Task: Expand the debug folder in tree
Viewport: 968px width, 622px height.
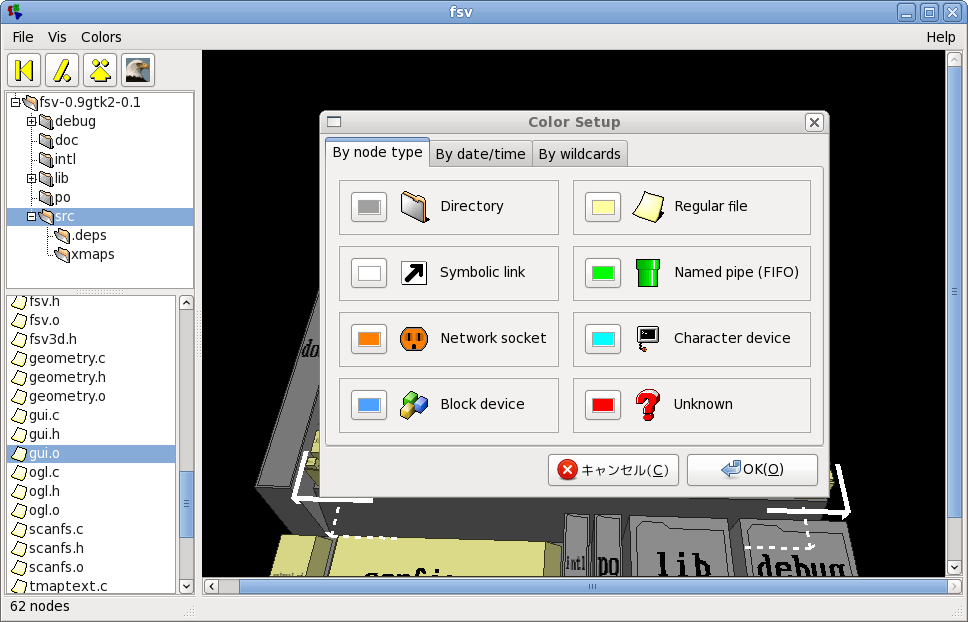Action: [31, 122]
